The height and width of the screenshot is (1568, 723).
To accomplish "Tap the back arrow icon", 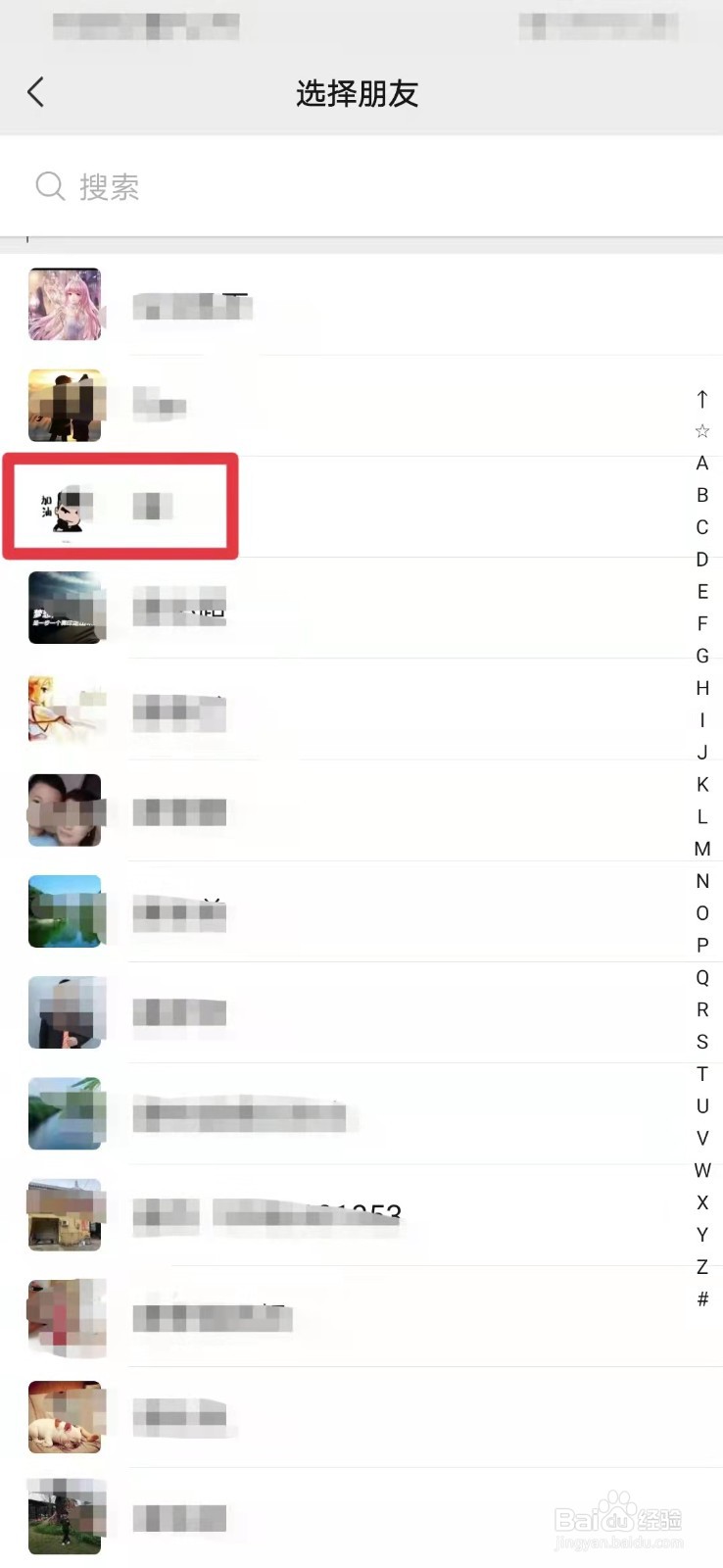I will click(x=35, y=93).
